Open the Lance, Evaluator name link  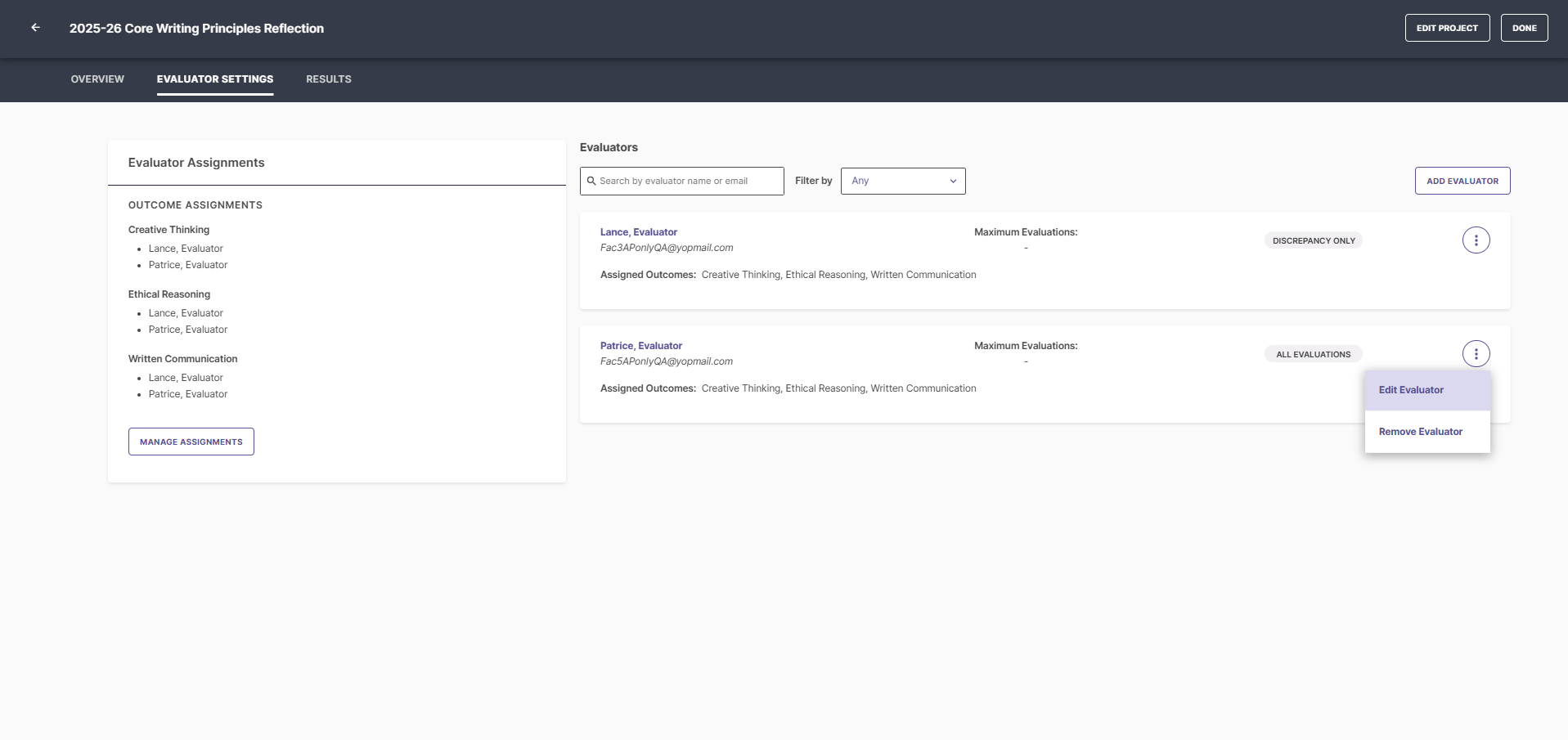point(639,232)
